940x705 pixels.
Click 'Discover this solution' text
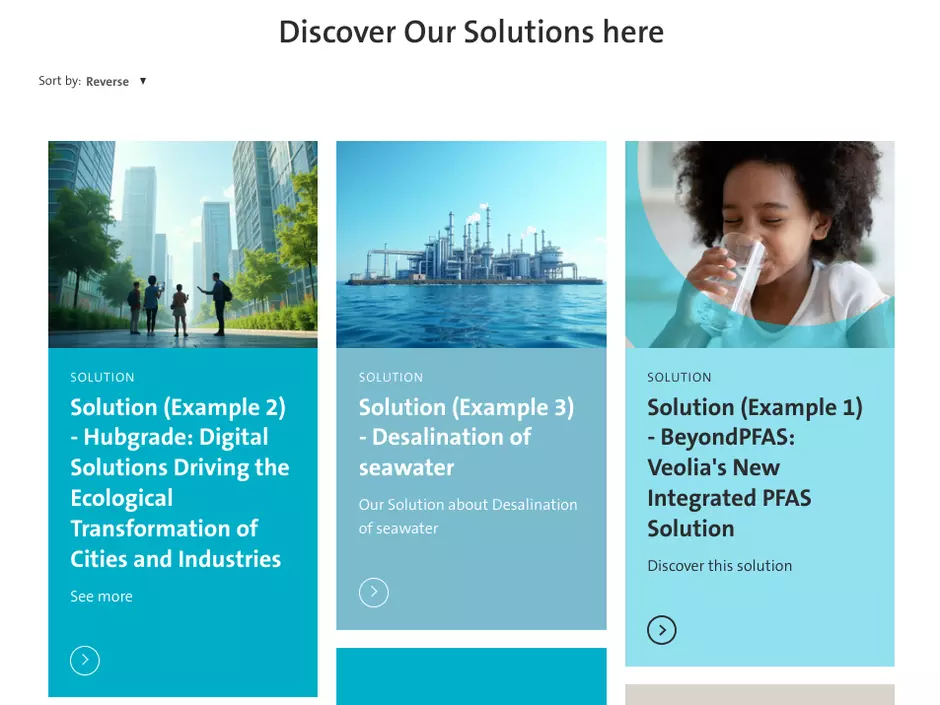(x=719, y=565)
